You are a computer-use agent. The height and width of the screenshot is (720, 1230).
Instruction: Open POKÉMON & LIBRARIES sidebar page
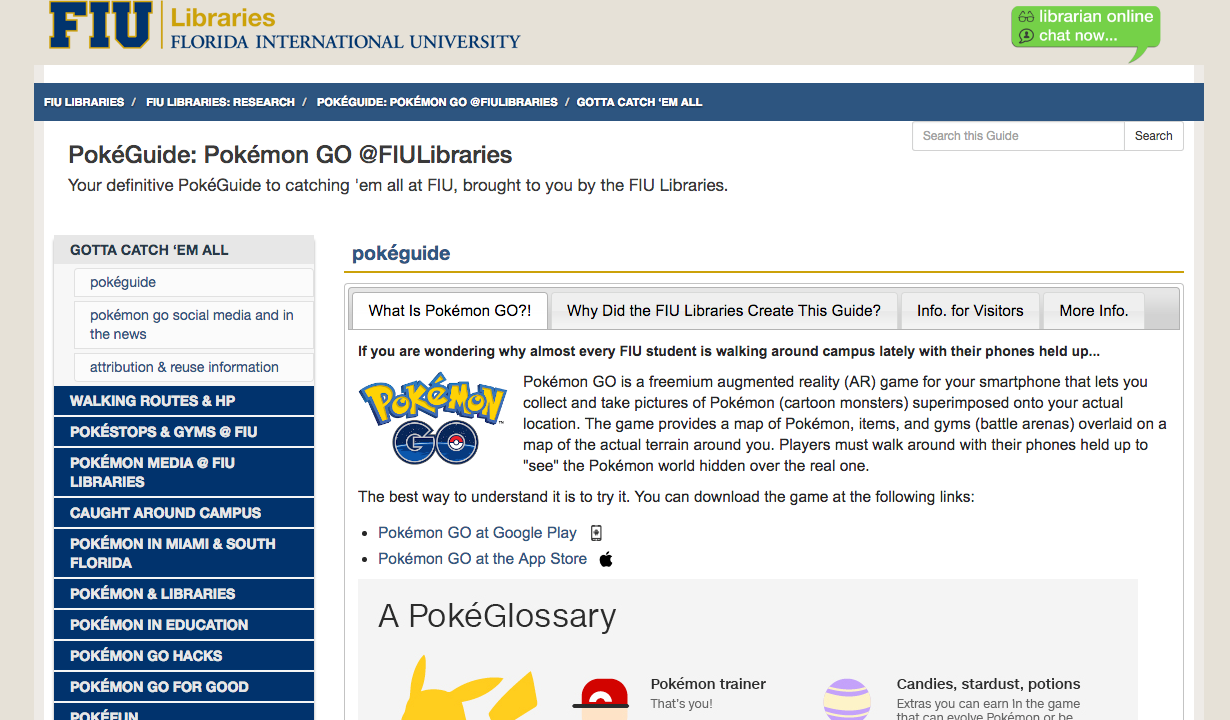click(x=184, y=594)
